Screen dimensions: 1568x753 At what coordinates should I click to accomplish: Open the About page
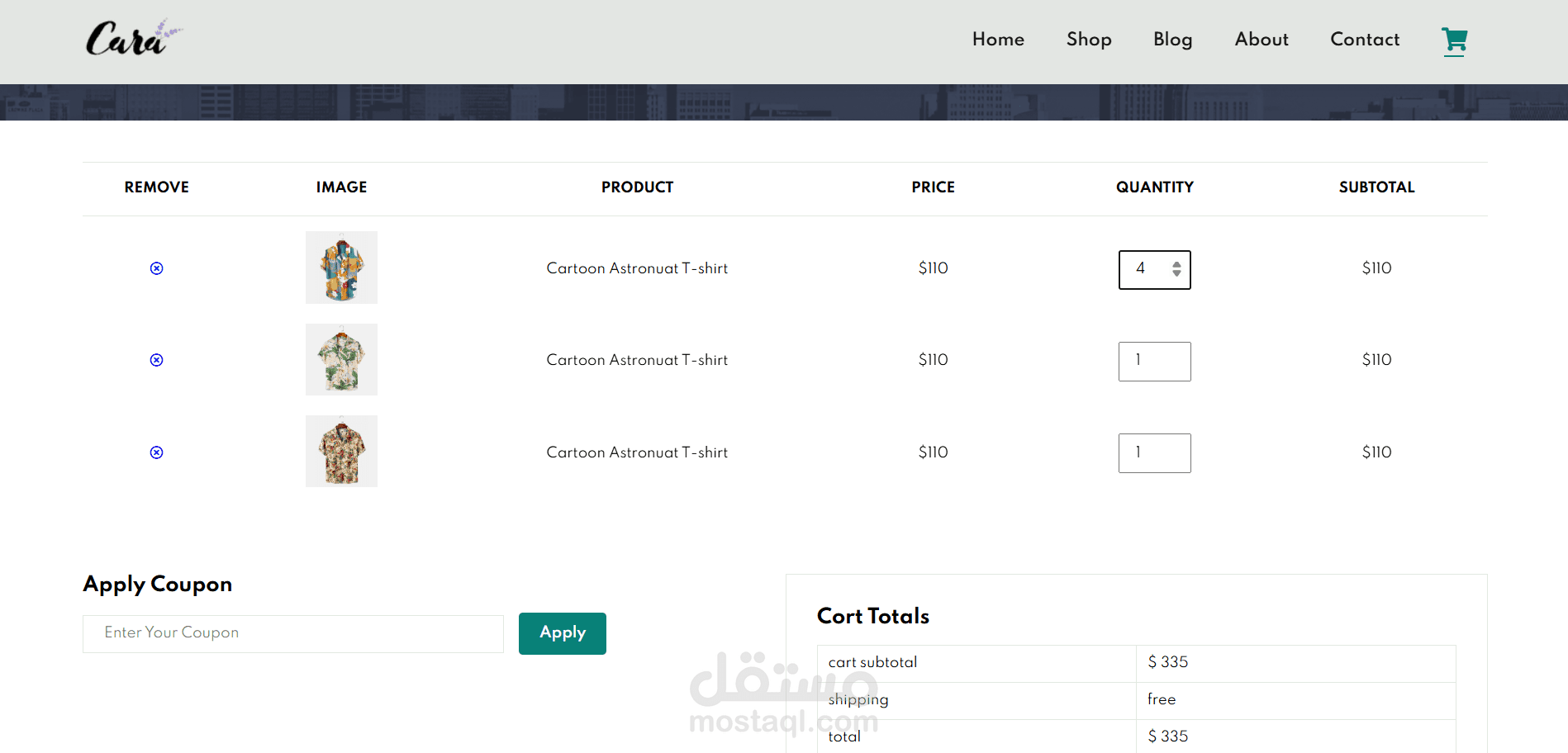[1262, 40]
